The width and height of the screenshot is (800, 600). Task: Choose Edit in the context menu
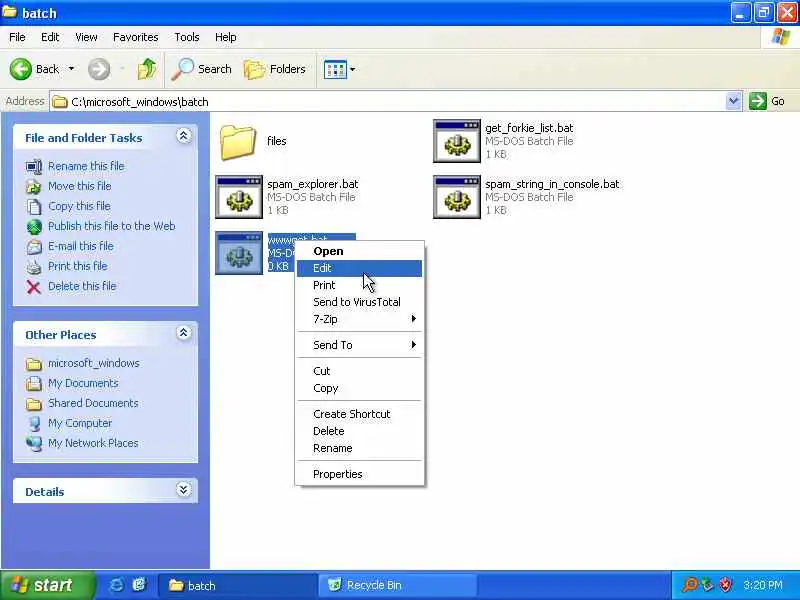coord(360,268)
